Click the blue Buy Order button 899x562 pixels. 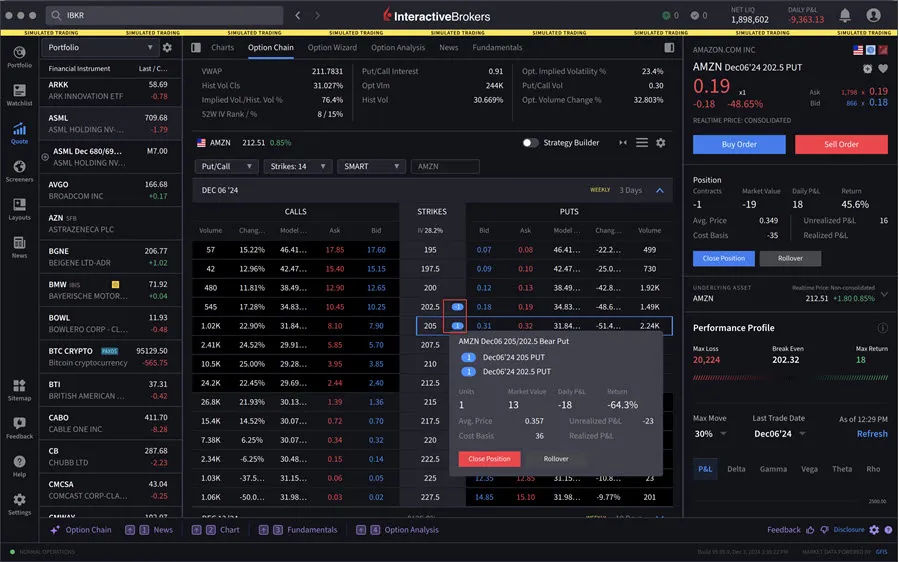(739, 145)
